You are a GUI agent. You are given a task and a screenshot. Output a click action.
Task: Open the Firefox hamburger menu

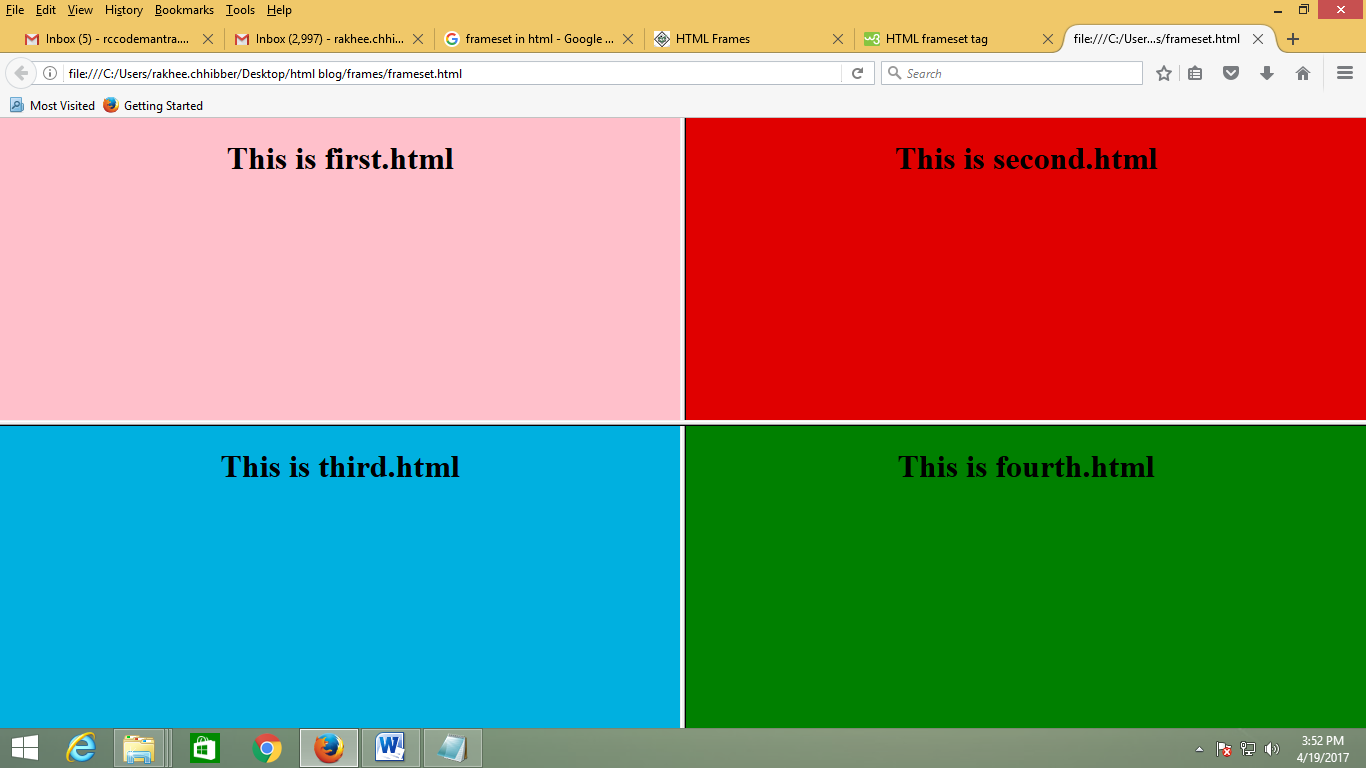tap(1343, 72)
